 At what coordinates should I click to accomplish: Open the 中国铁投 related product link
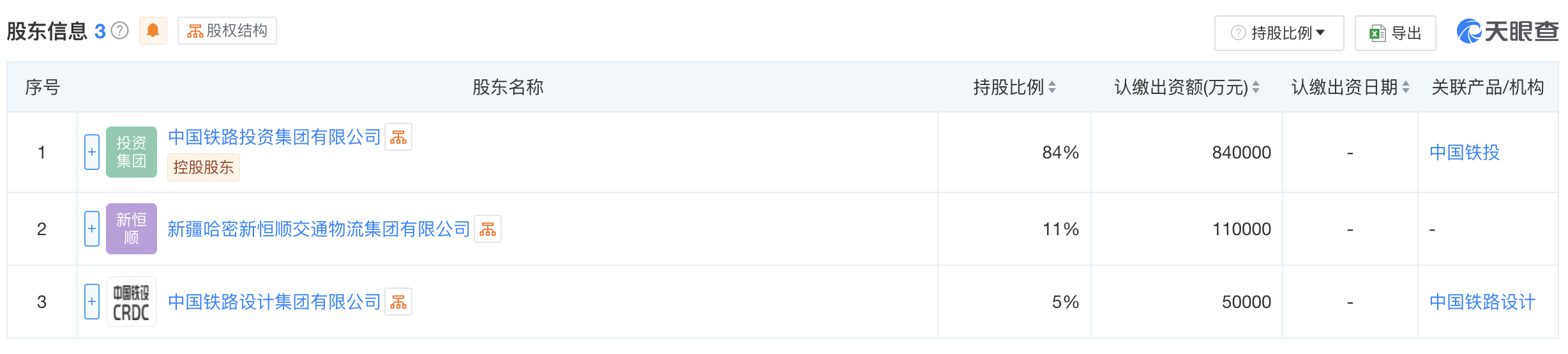coord(1465,152)
